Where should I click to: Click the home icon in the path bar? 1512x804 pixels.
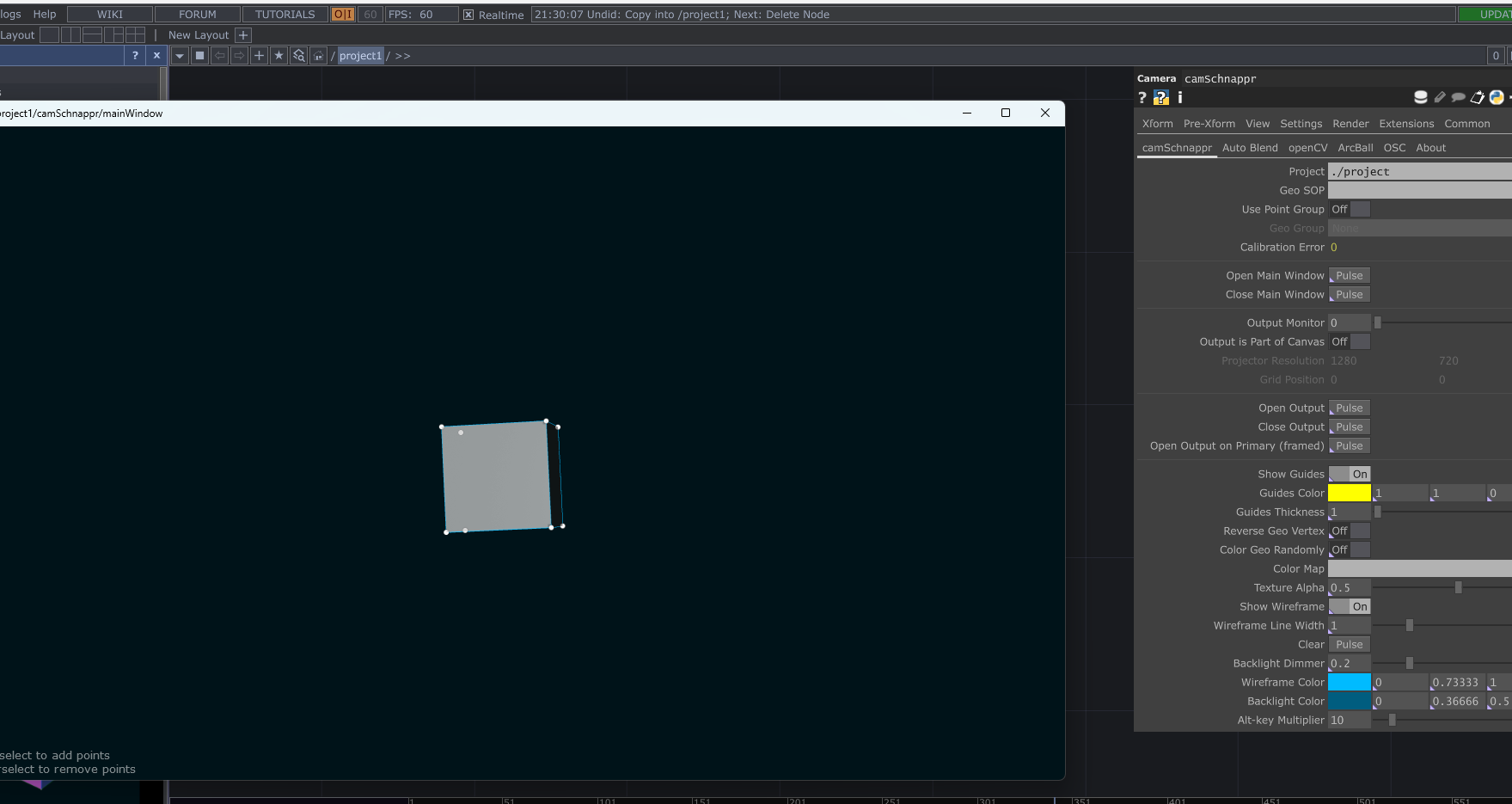coord(319,55)
